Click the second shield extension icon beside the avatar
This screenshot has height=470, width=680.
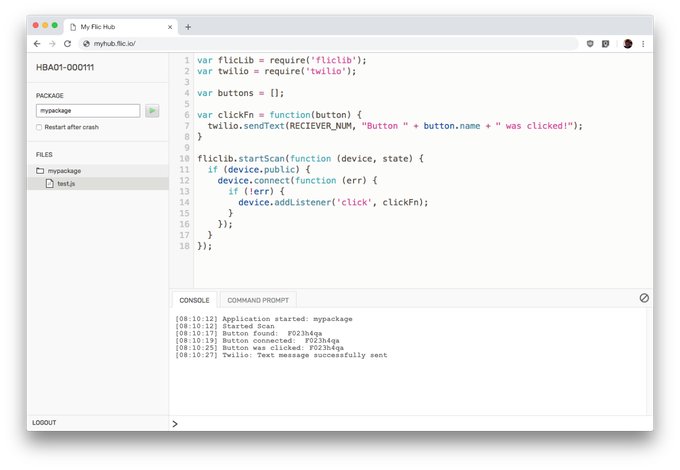pyautogui.click(x=607, y=44)
